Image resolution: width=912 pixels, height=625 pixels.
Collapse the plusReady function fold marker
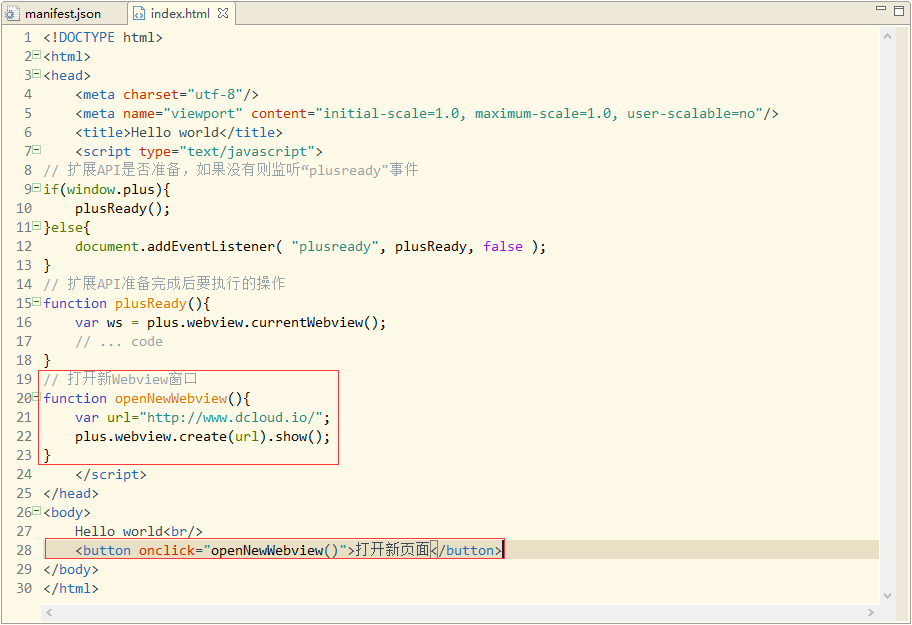(37, 303)
